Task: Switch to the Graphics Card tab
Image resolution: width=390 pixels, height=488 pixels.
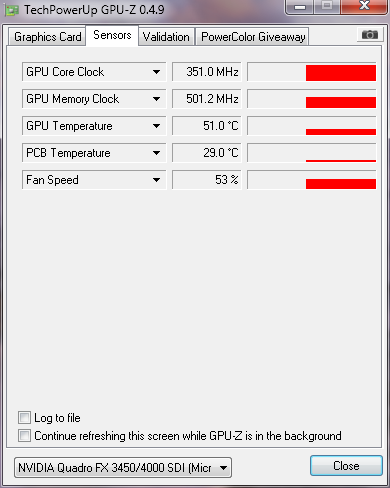Action: pyautogui.click(x=47, y=36)
